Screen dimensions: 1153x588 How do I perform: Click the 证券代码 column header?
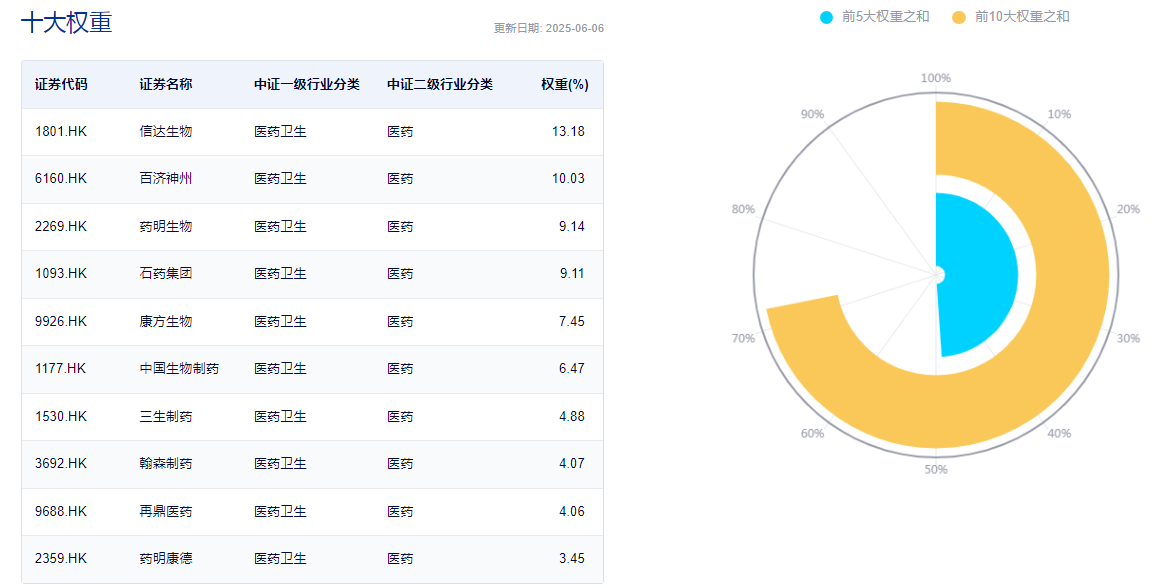click(61, 85)
